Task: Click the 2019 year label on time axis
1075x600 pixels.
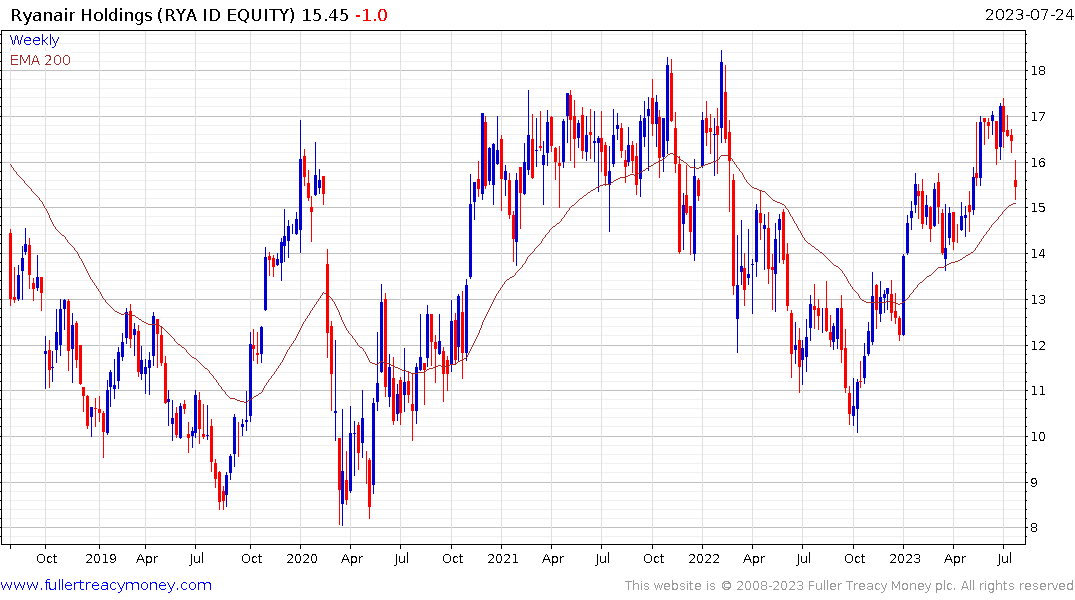Action: (101, 558)
